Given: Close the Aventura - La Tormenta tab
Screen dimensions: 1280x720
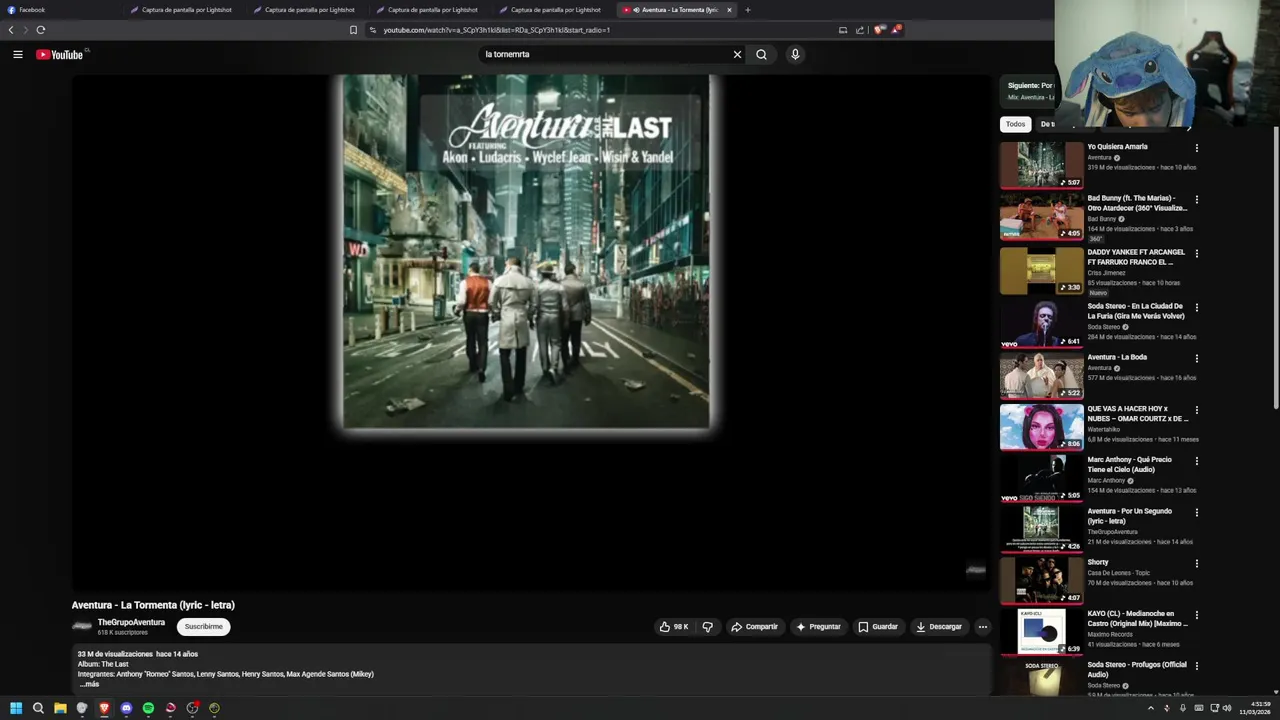Looking at the screenshot, I should coord(729,10).
